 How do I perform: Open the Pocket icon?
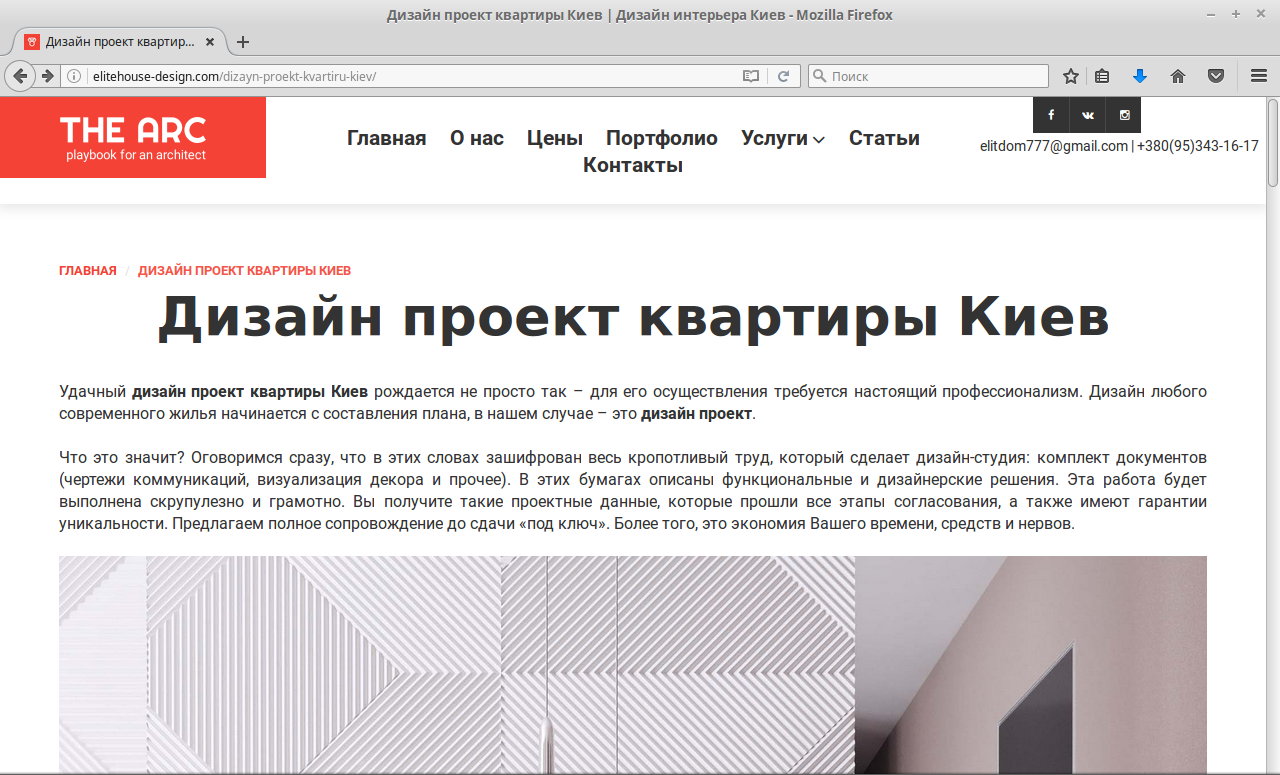coord(1216,76)
